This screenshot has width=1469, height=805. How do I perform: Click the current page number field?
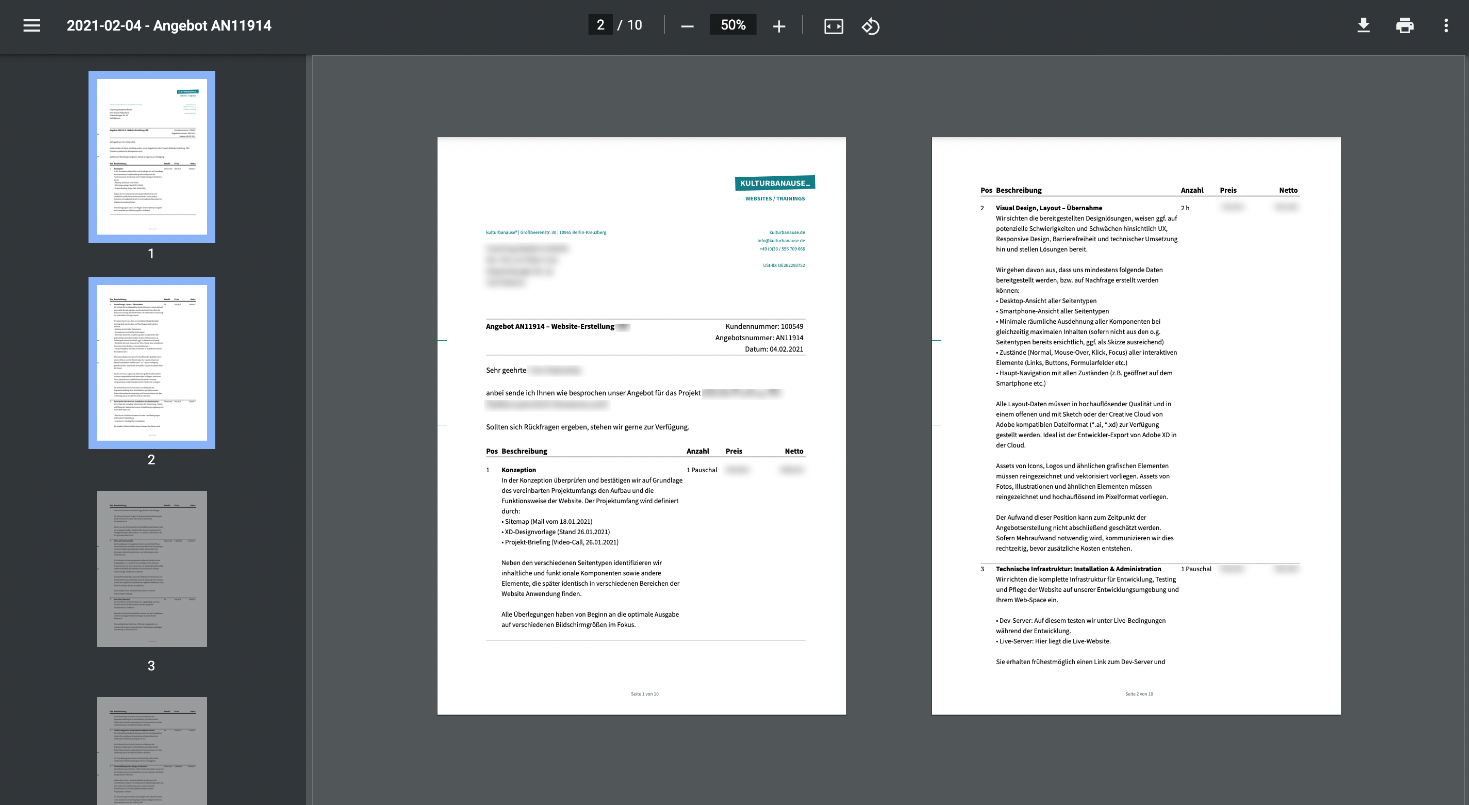(x=600, y=25)
